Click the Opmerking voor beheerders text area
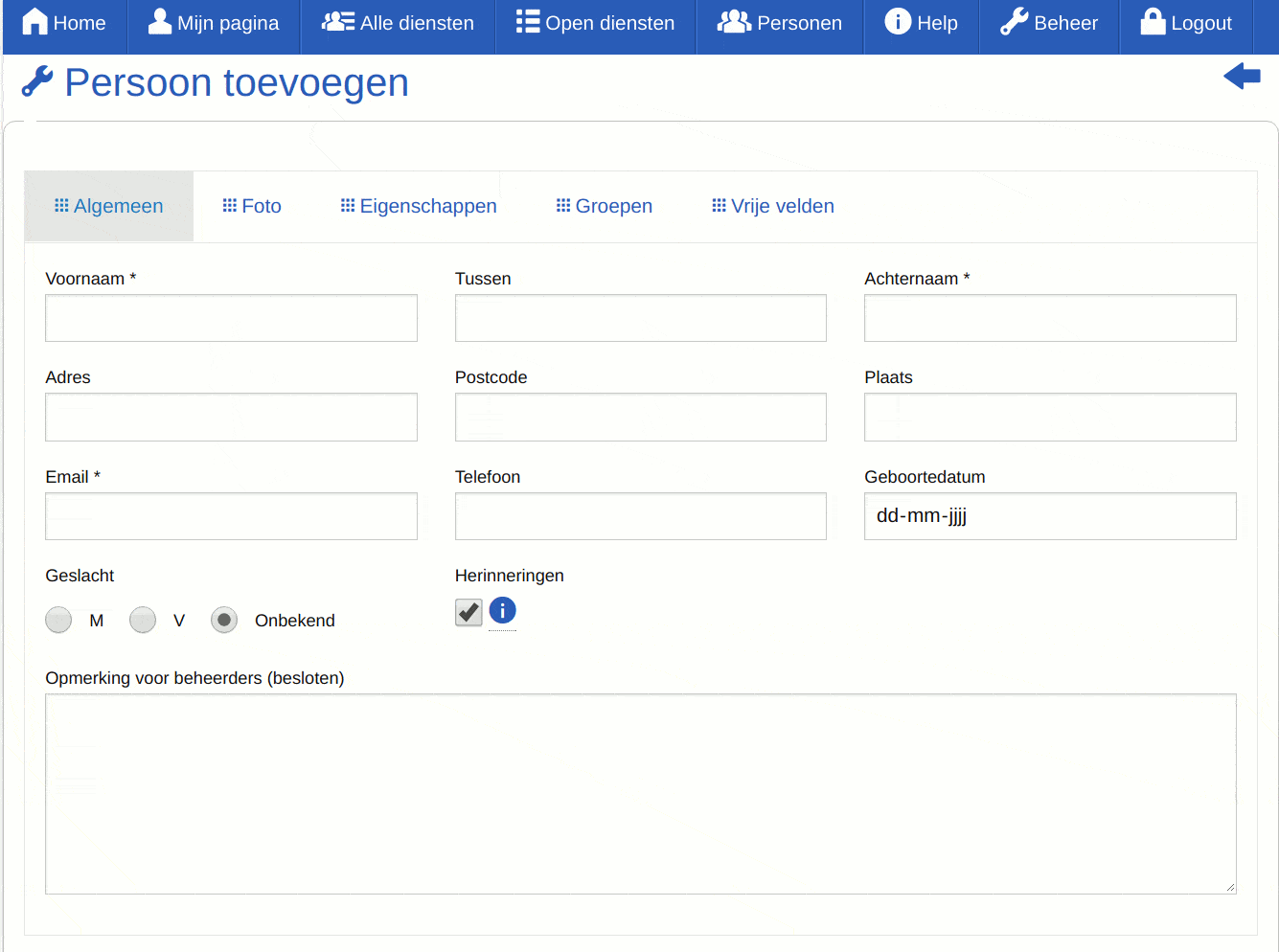The image size is (1279, 952). pyautogui.click(x=640, y=793)
